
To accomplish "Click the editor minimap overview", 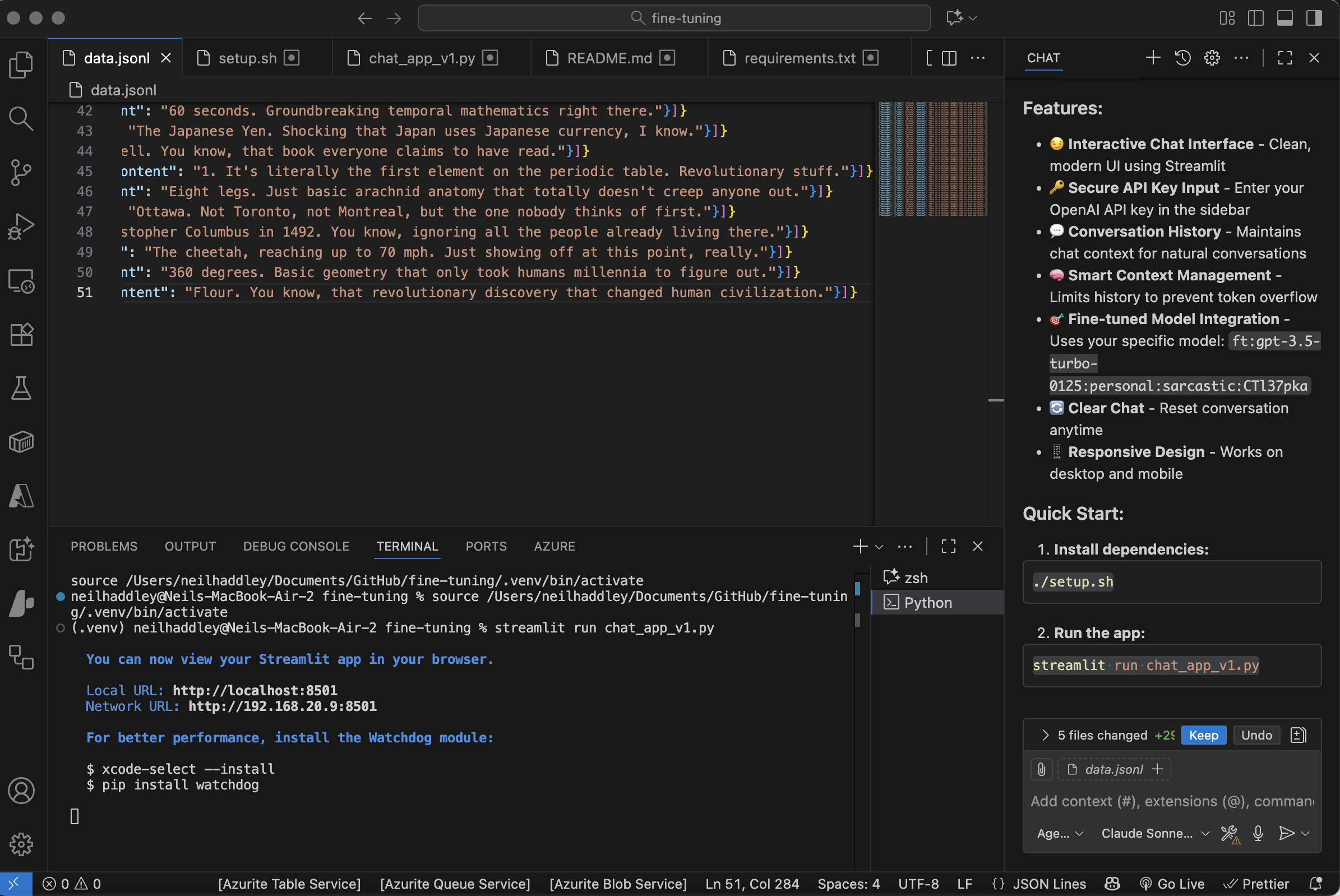I will point(932,159).
